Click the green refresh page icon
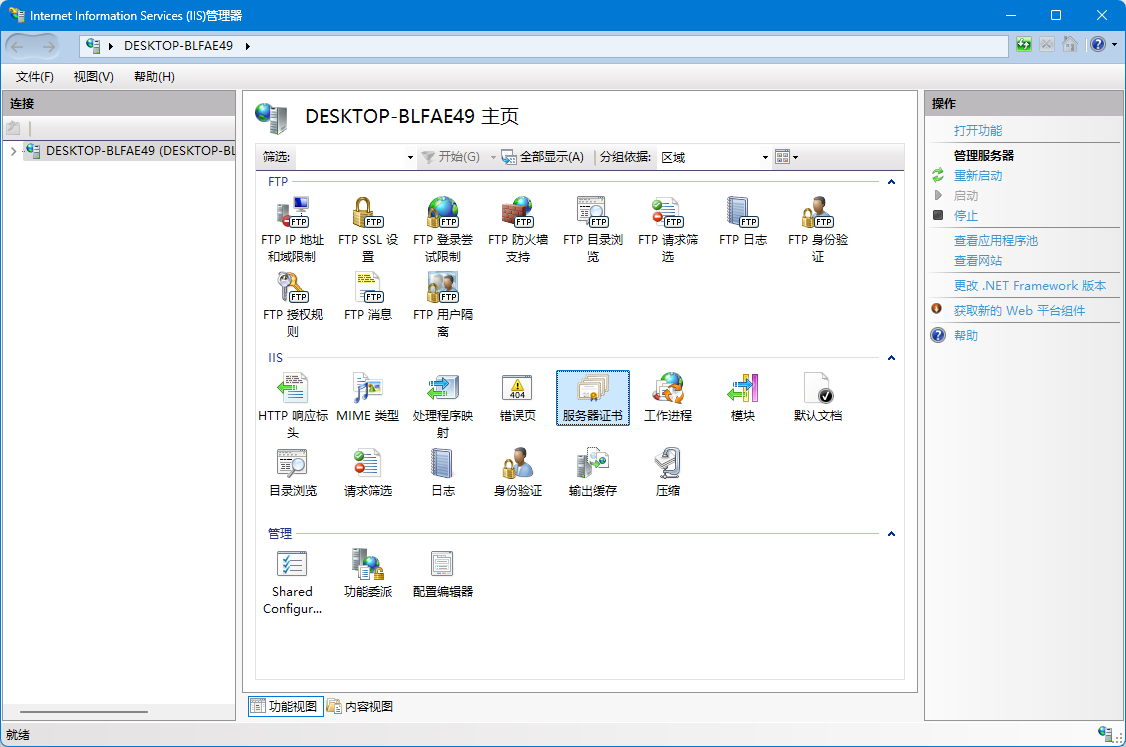1126x747 pixels. click(1024, 45)
